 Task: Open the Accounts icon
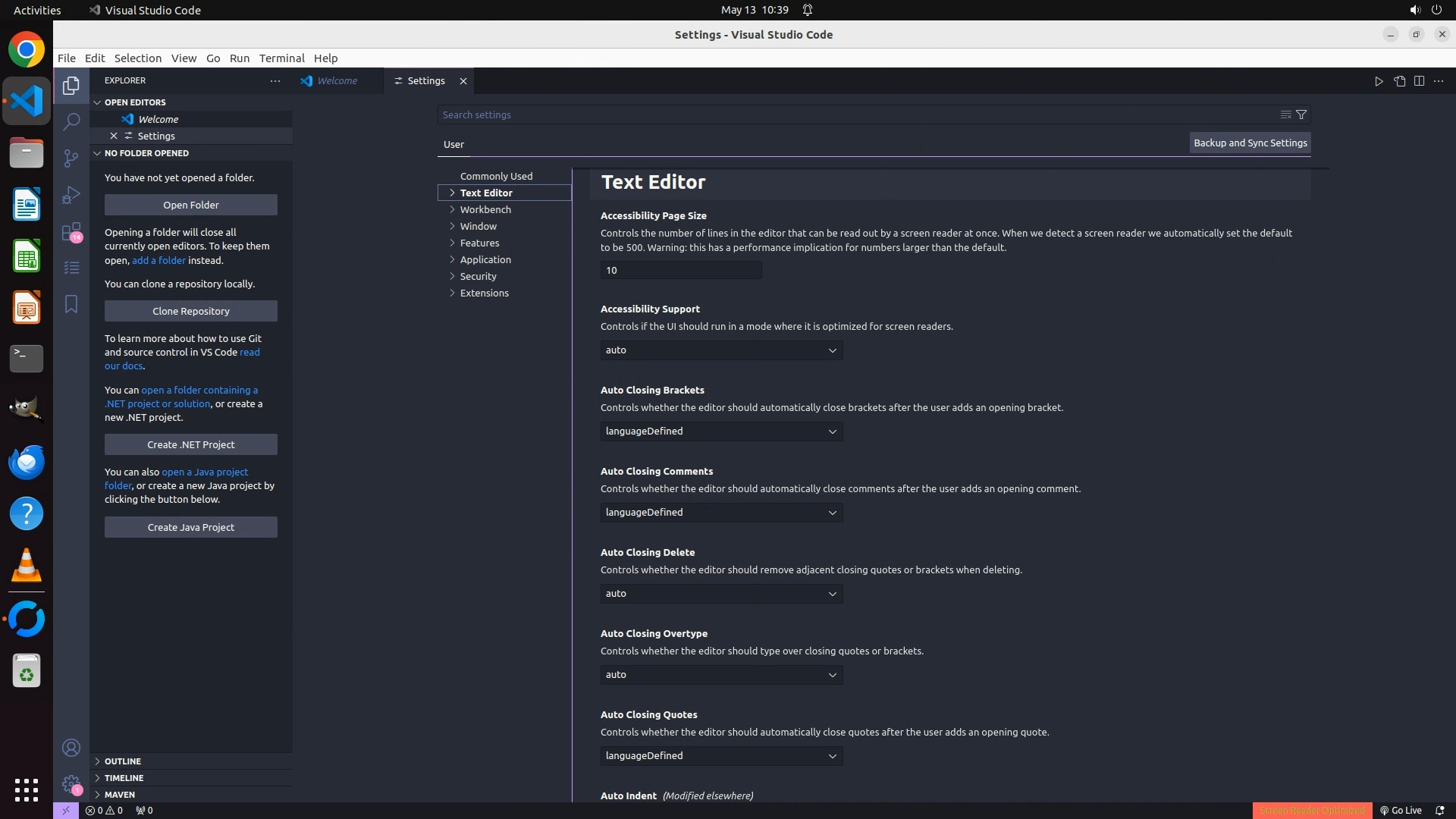click(71, 748)
